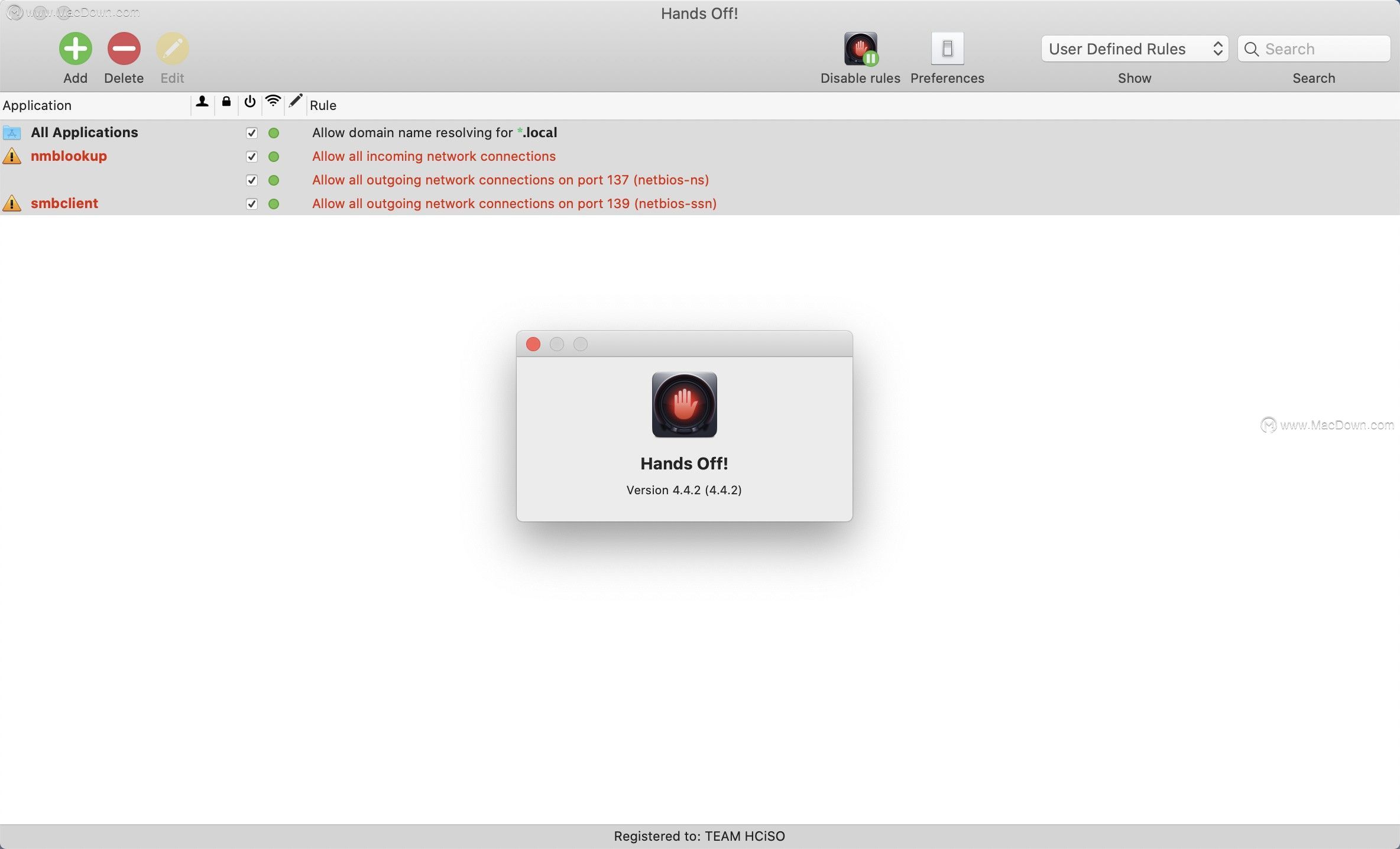Click the Hands Off! name in About dialog
The width and height of the screenshot is (1400, 849).
pyautogui.click(x=684, y=464)
